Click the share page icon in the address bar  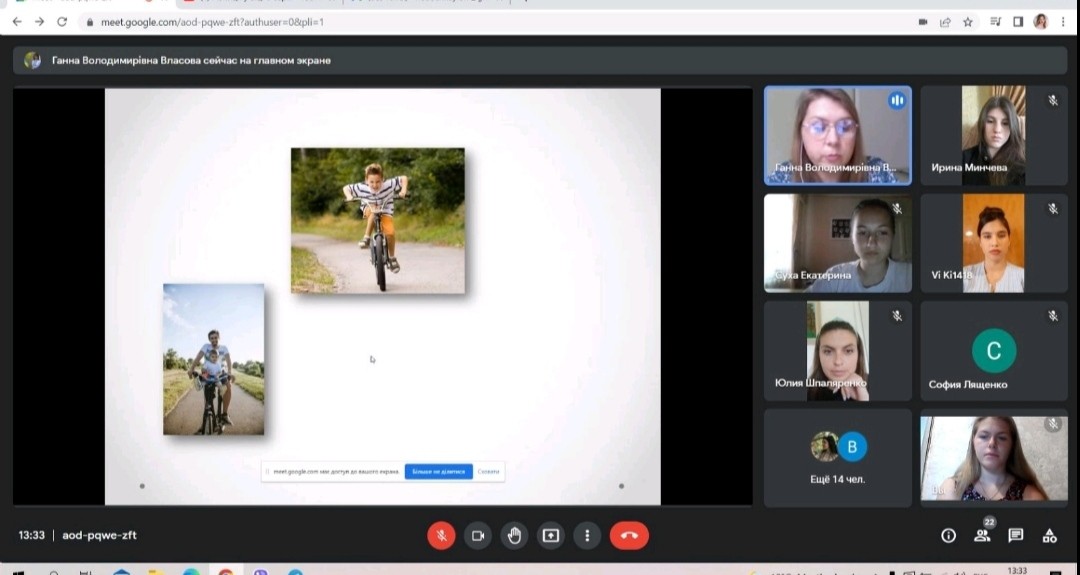(x=945, y=21)
